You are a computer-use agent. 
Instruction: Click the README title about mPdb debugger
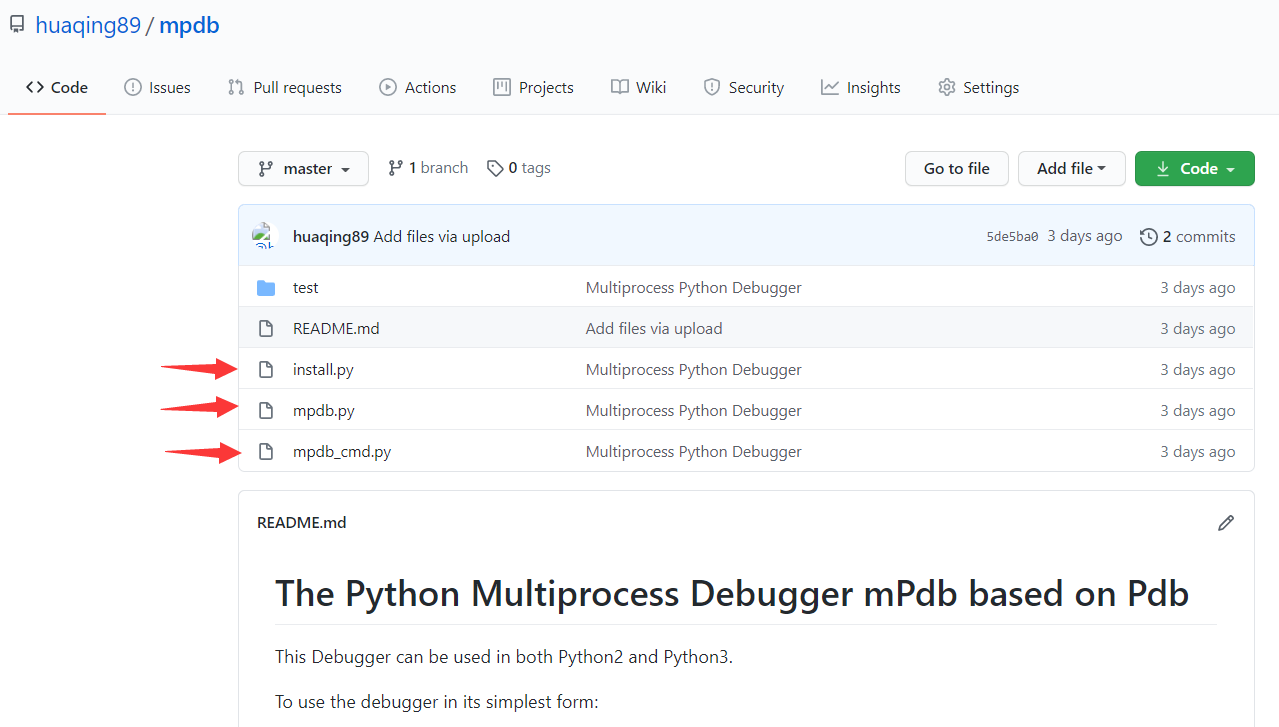click(732, 594)
